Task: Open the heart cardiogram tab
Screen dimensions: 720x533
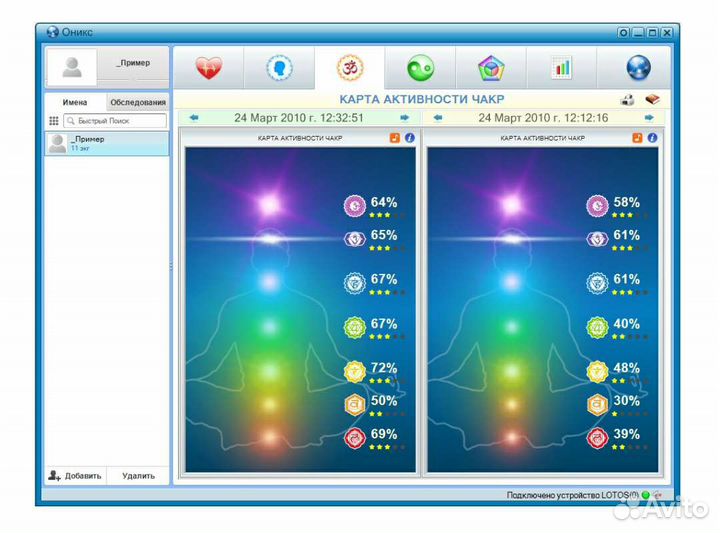Action: pos(209,68)
